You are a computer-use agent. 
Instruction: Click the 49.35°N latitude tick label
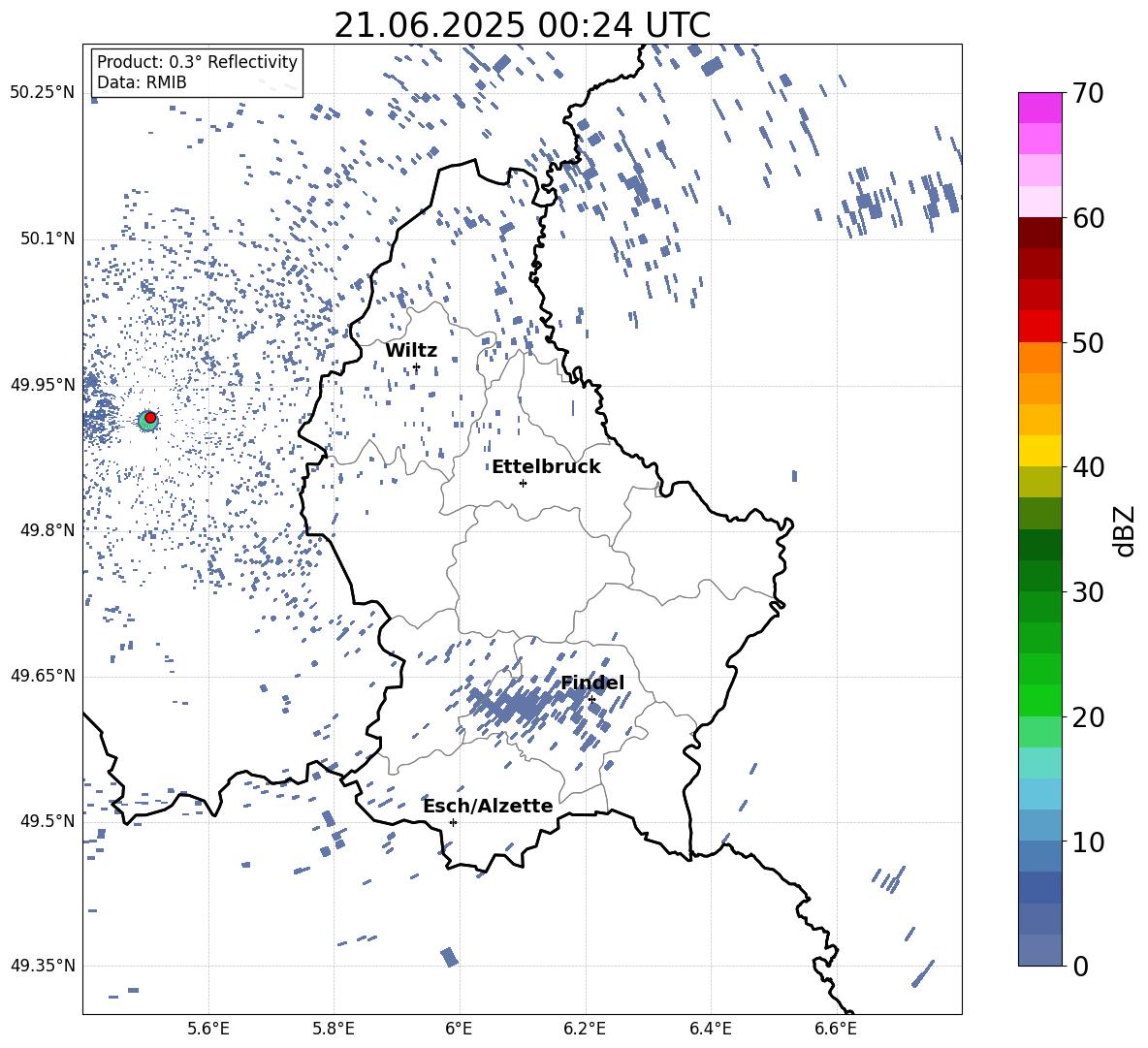pyautogui.click(x=43, y=966)
